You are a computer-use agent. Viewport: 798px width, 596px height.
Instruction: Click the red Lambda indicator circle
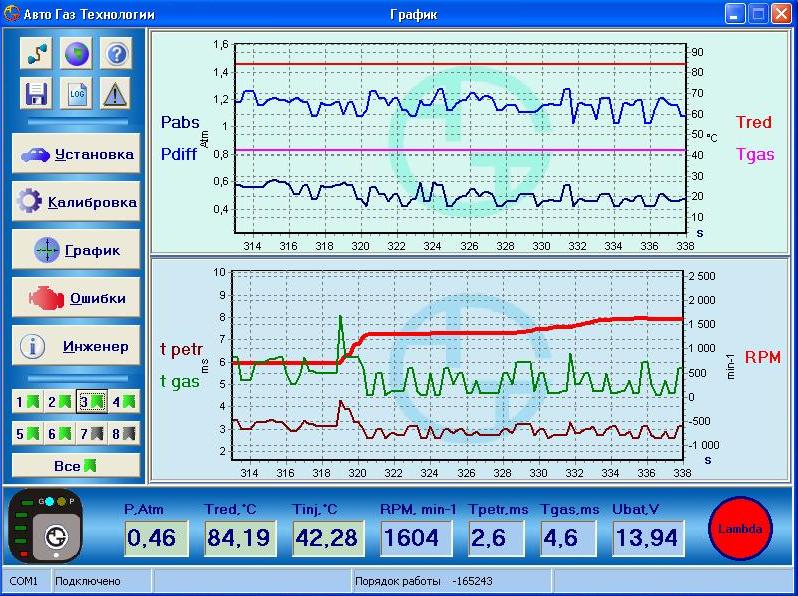tap(740, 529)
